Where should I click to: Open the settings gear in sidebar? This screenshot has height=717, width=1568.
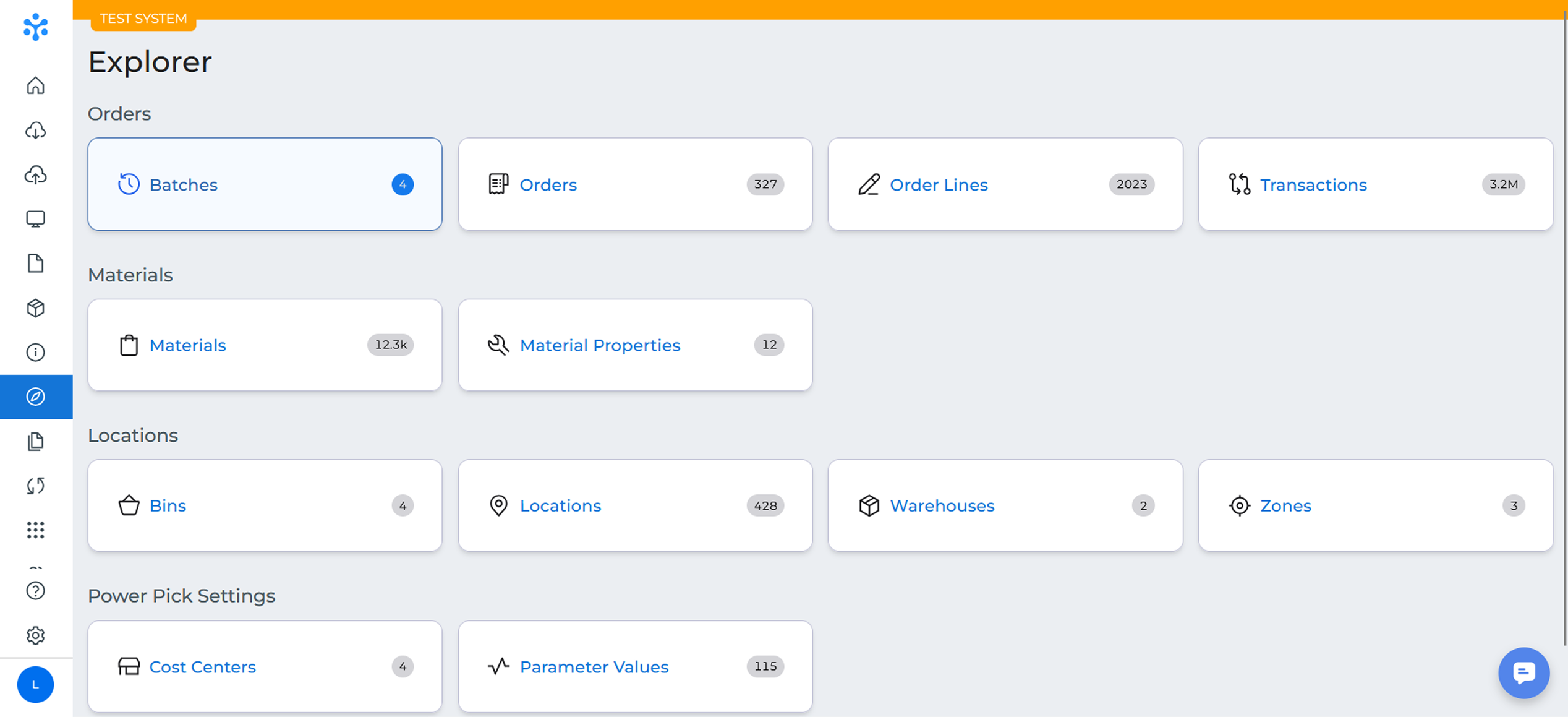pyautogui.click(x=36, y=635)
